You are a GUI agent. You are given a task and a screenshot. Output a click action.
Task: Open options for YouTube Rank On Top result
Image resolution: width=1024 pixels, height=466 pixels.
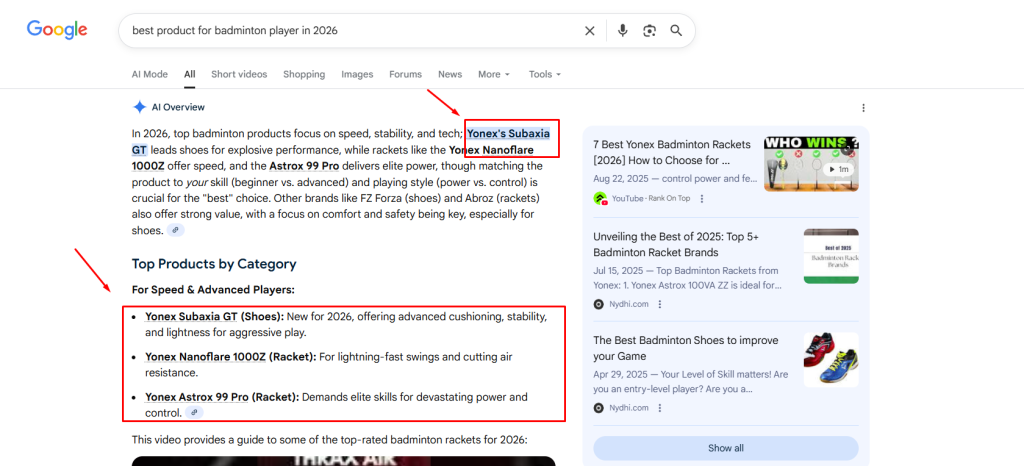(x=702, y=198)
